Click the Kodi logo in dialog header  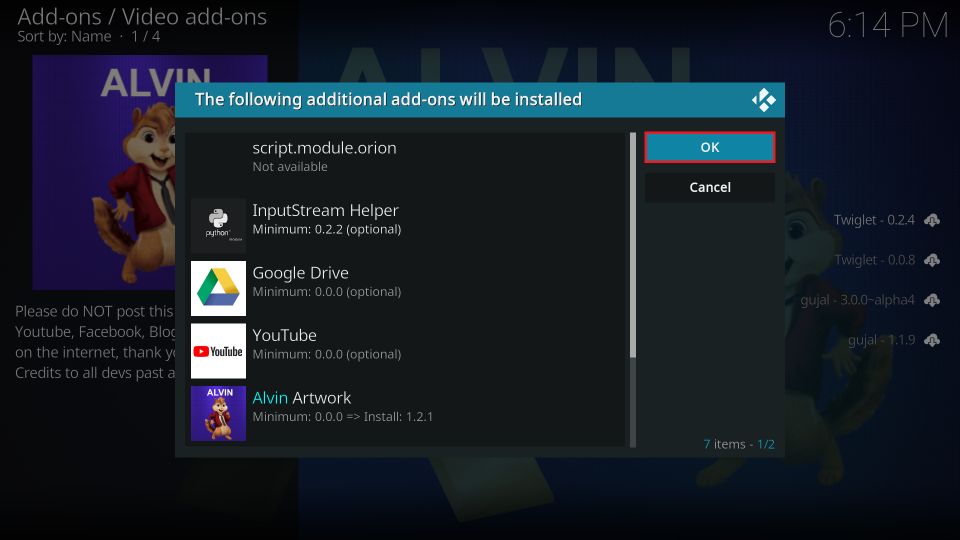point(763,100)
